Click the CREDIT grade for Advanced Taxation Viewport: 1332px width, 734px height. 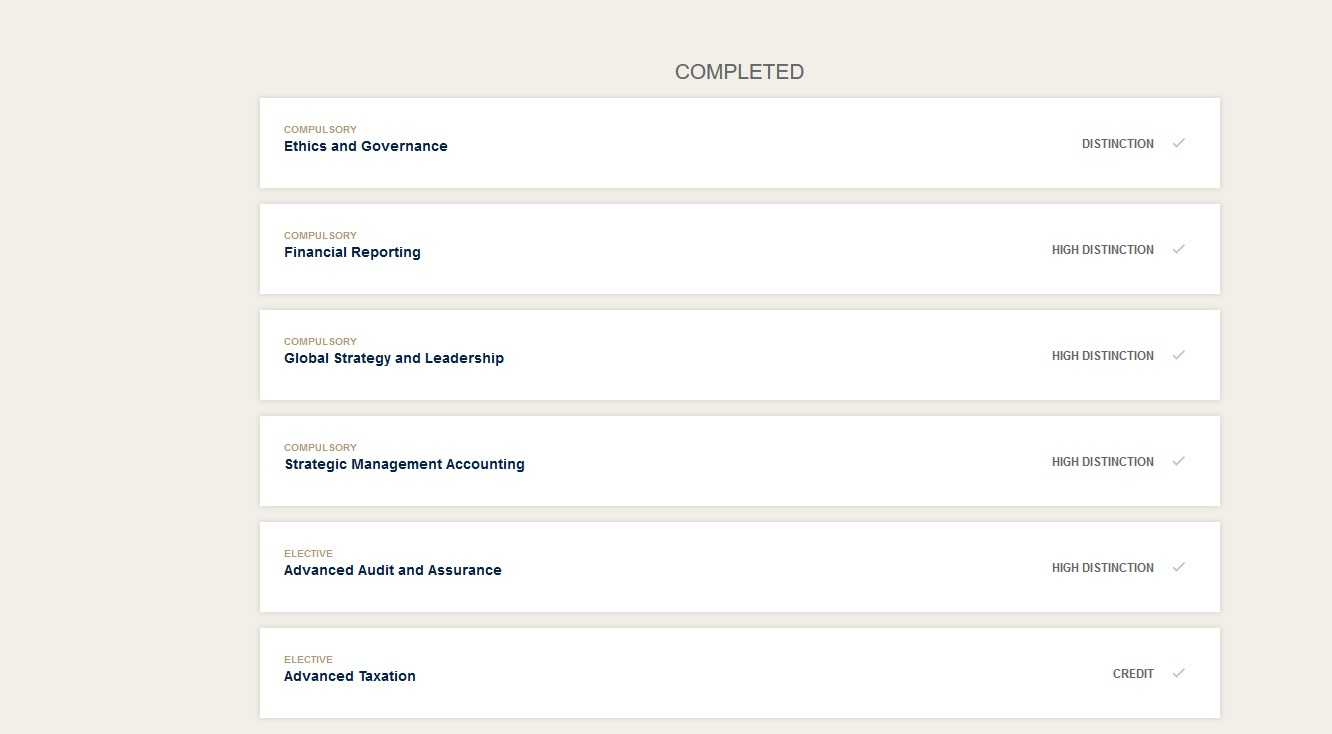pyautogui.click(x=1133, y=674)
